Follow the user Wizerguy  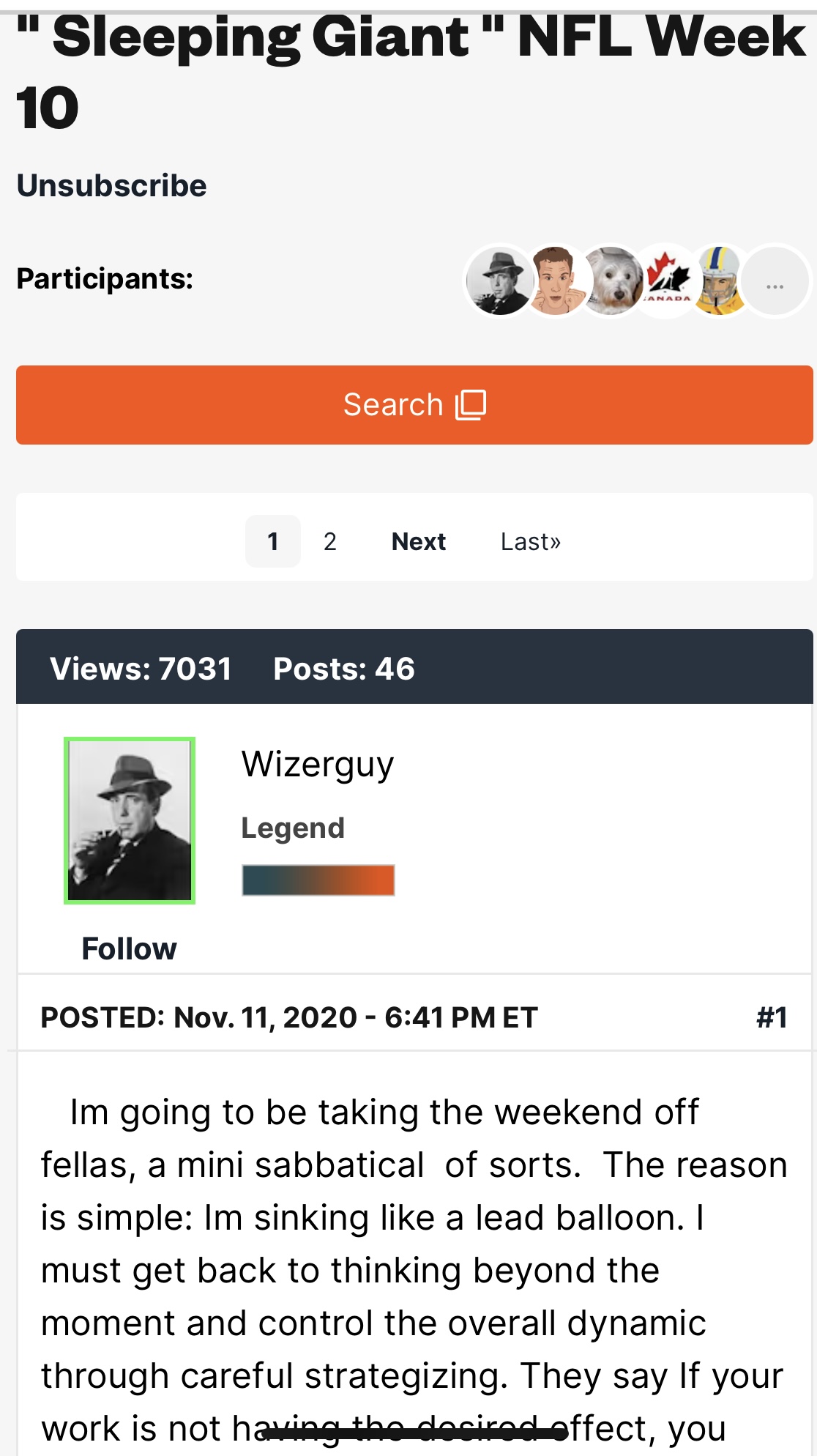point(130,949)
